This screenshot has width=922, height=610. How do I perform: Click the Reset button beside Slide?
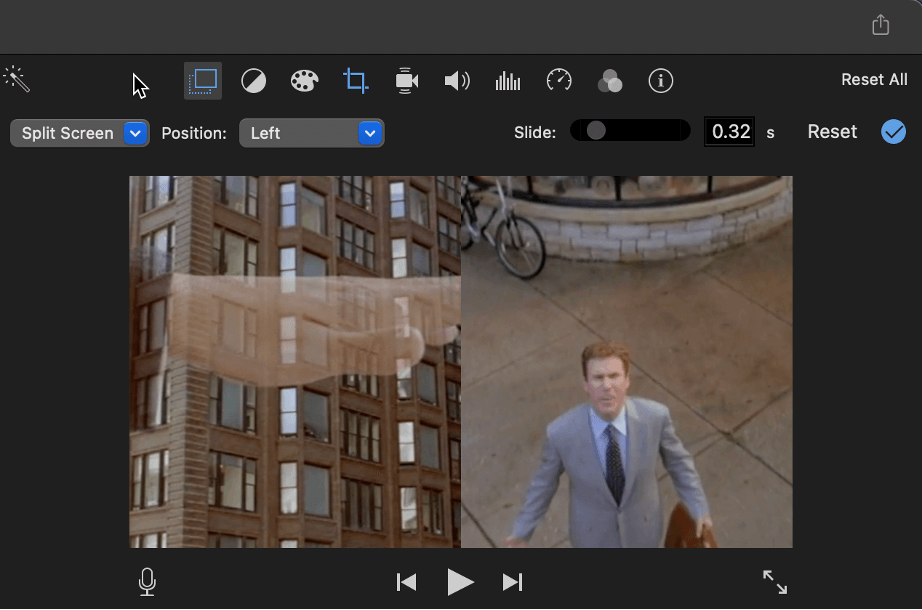832,132
